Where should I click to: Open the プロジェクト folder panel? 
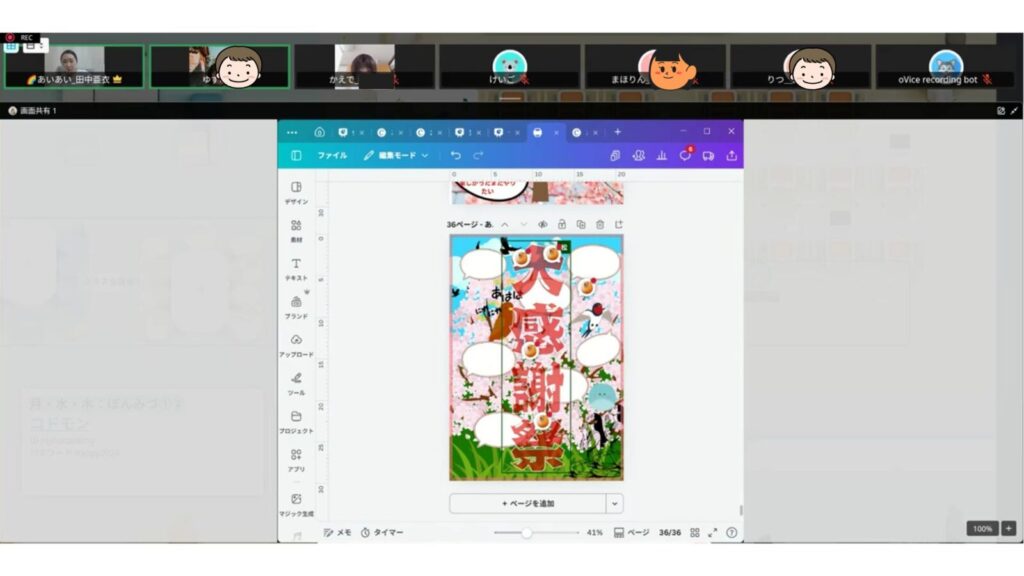[x=296, y=421]
